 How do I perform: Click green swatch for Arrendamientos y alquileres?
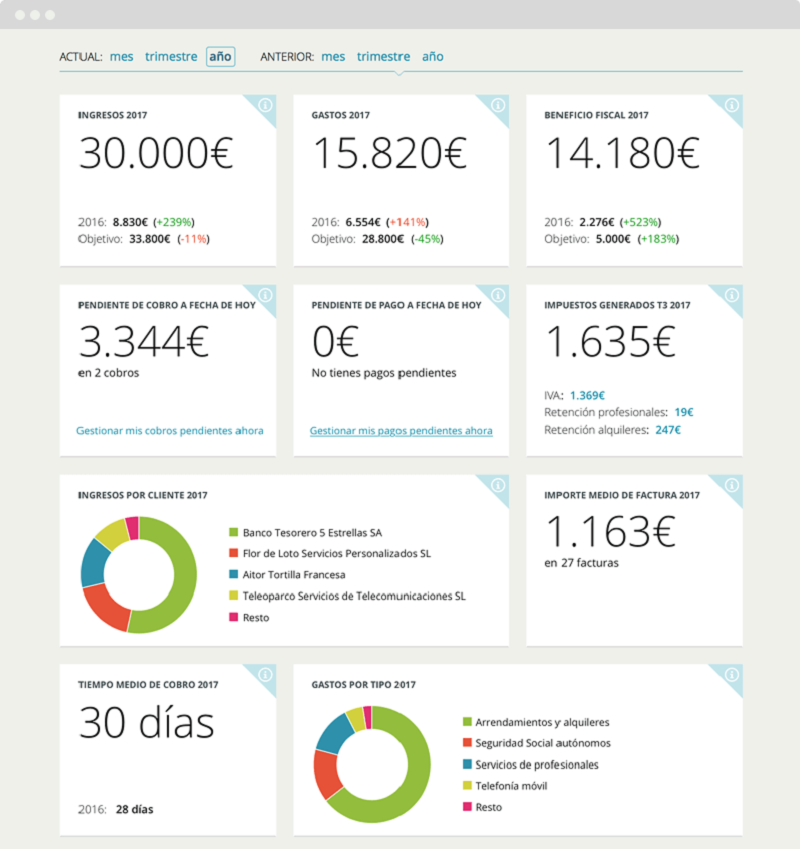(x=467, y=722)
